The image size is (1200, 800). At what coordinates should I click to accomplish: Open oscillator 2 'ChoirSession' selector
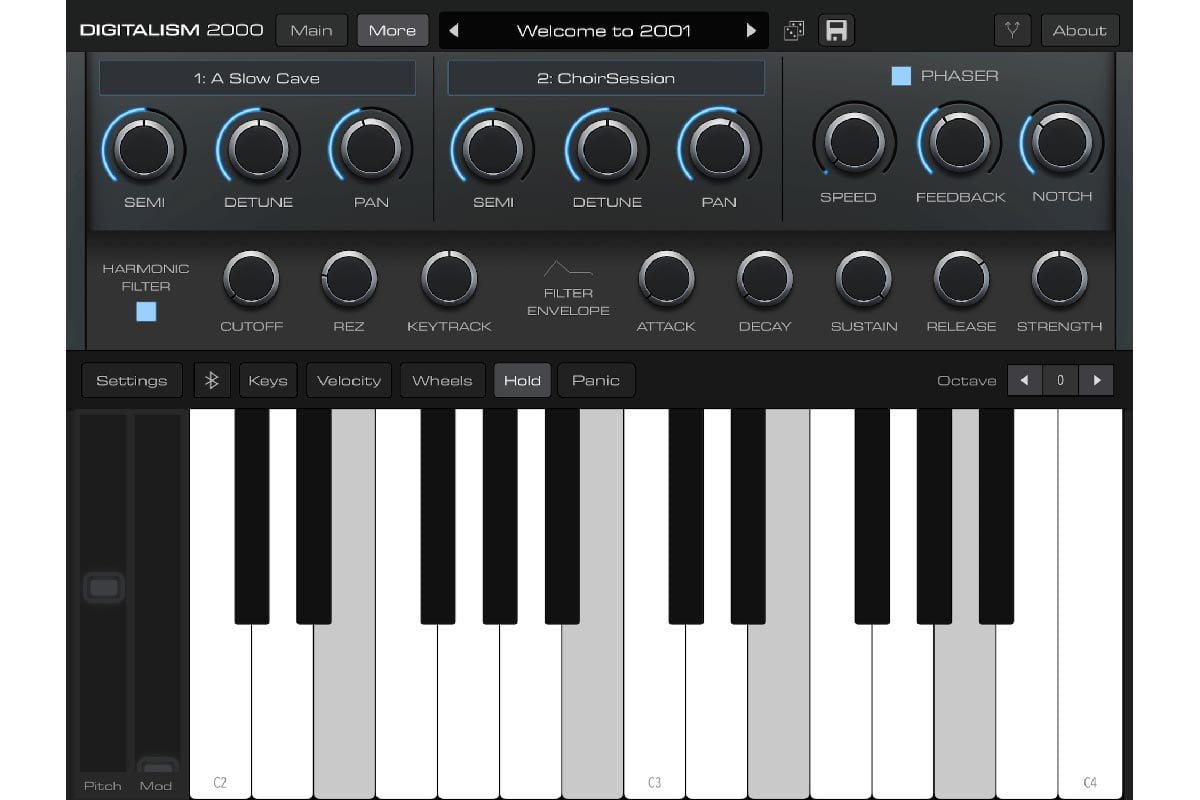click(x=606, y=78)
